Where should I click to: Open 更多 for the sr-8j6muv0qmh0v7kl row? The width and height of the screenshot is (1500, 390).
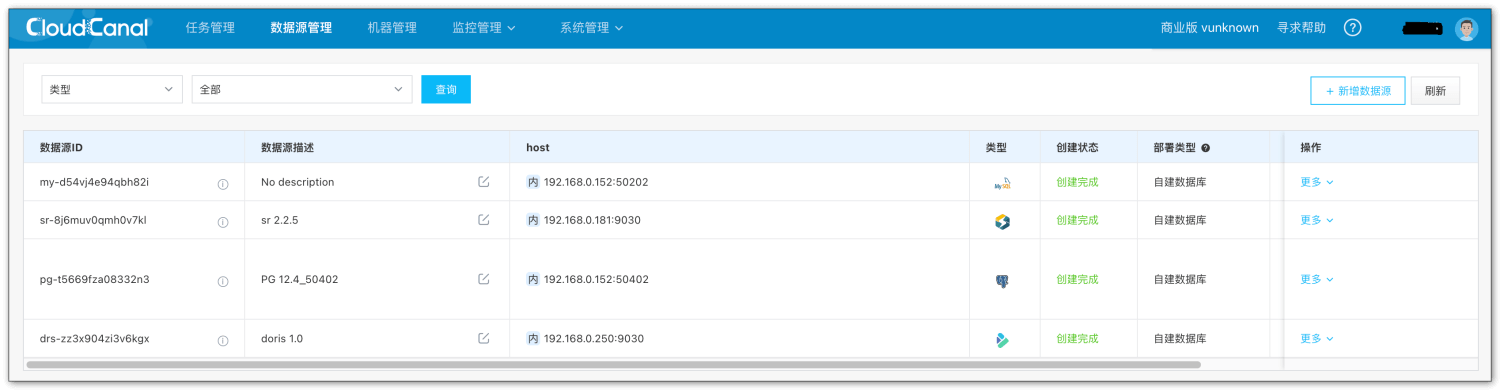1317,220
